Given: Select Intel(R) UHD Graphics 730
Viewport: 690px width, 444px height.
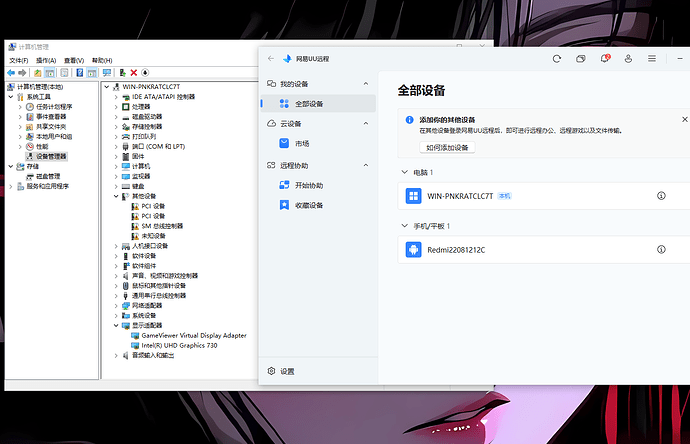Looking at the screenshot, I should 174,345.
